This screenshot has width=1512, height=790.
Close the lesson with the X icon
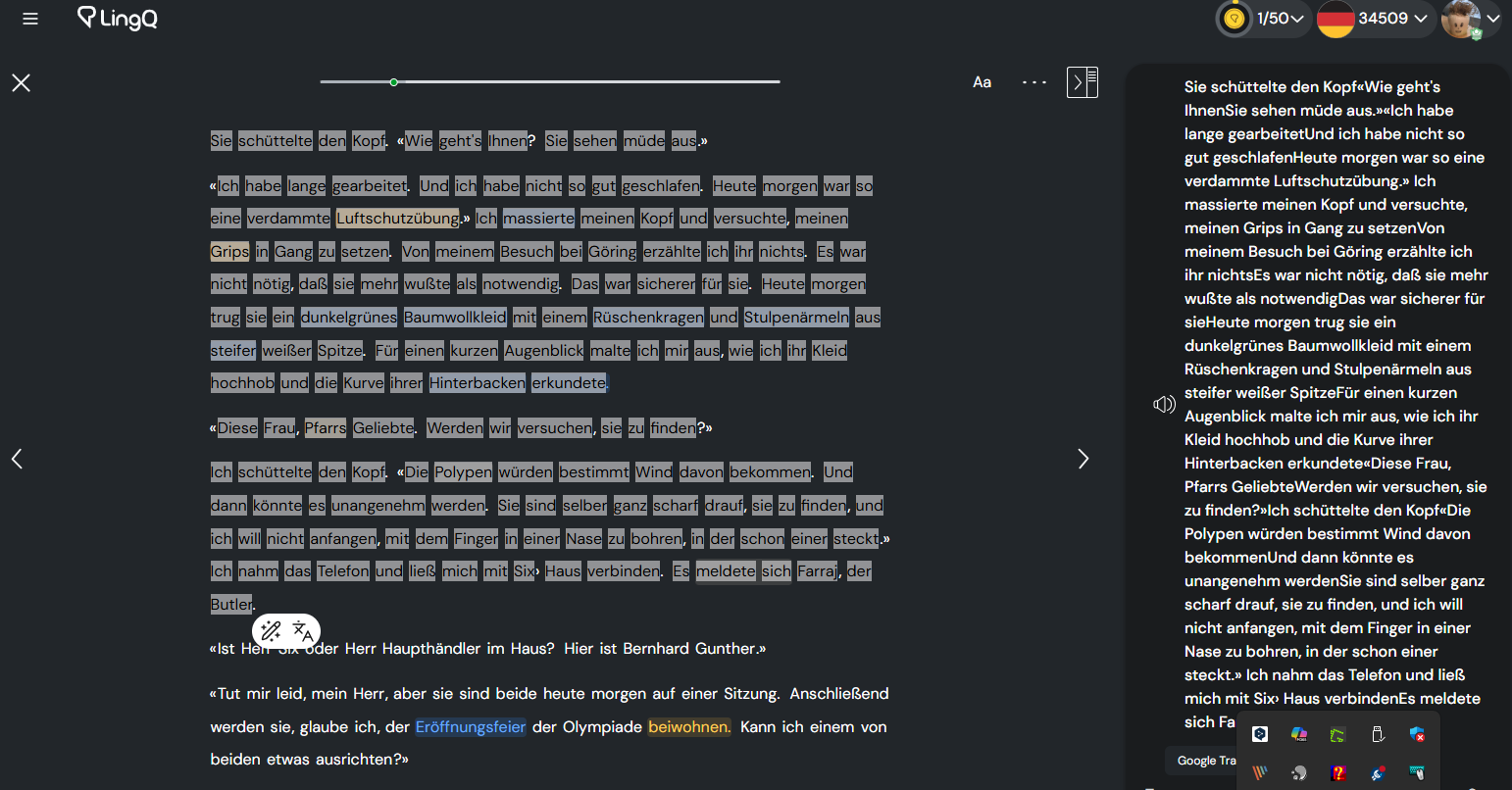coord(21,82)
